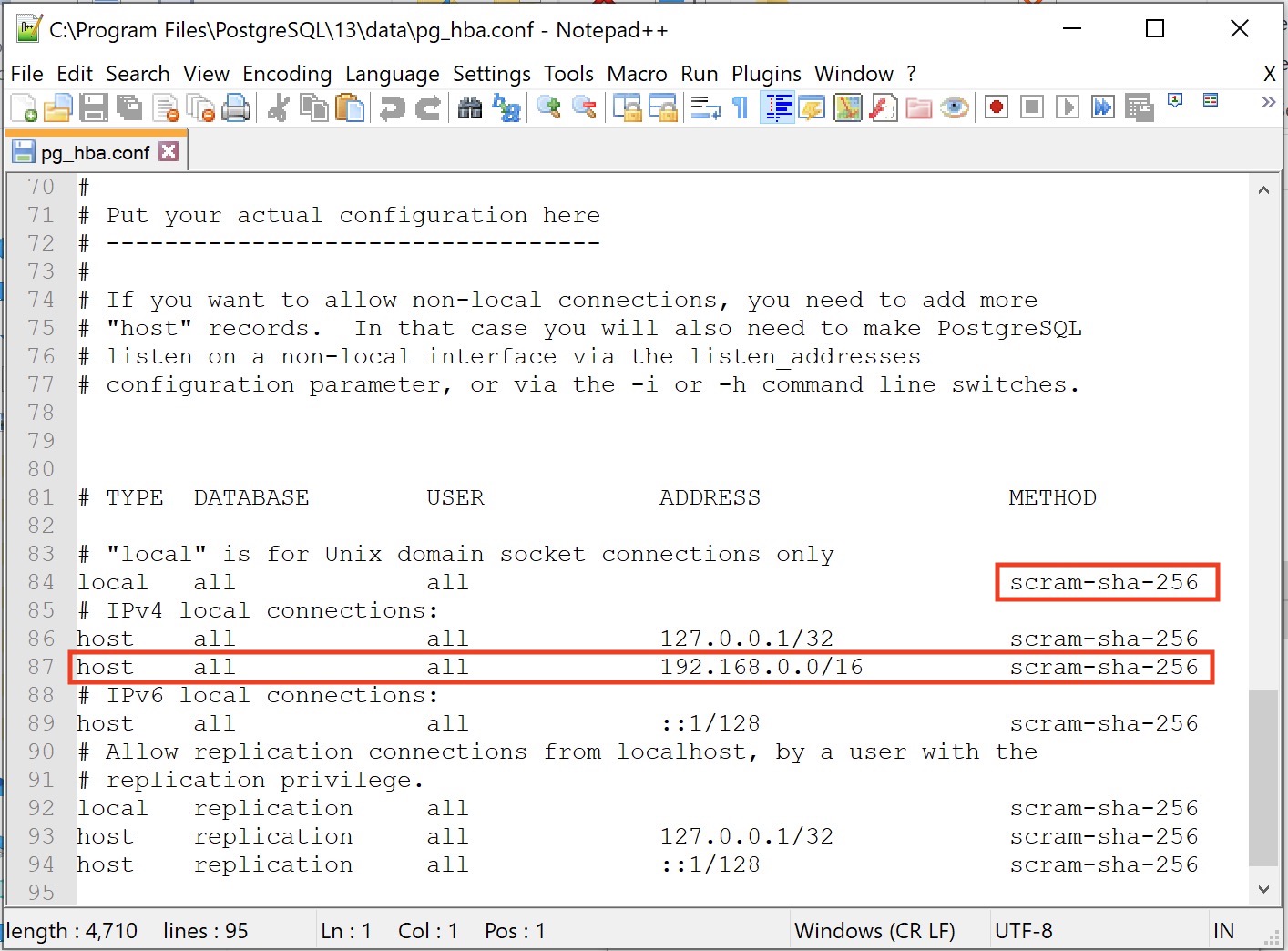The width and height of the screenshot is (1288, 951).
Task: Expand the toolbar overflow chevron
Action: pos(1268,103)
